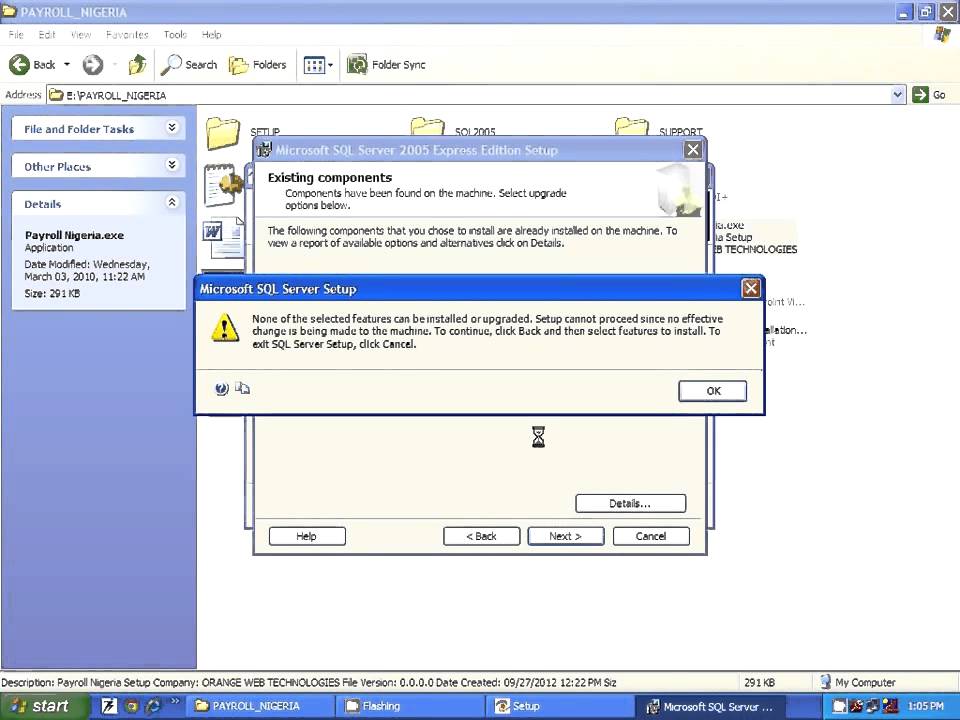Click Help button in setup wizard

point(307,536)
